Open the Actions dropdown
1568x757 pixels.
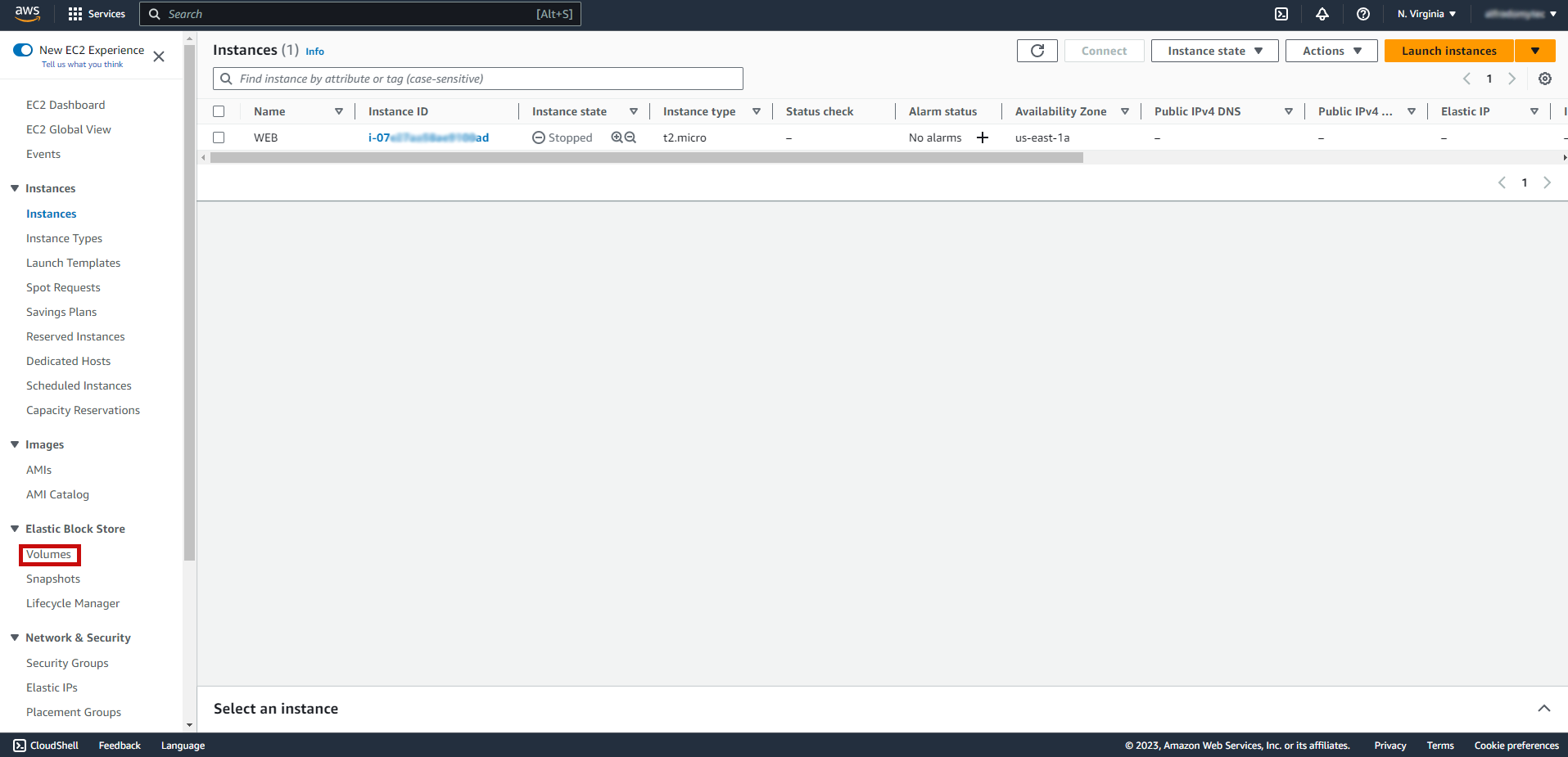point(1331,51)
